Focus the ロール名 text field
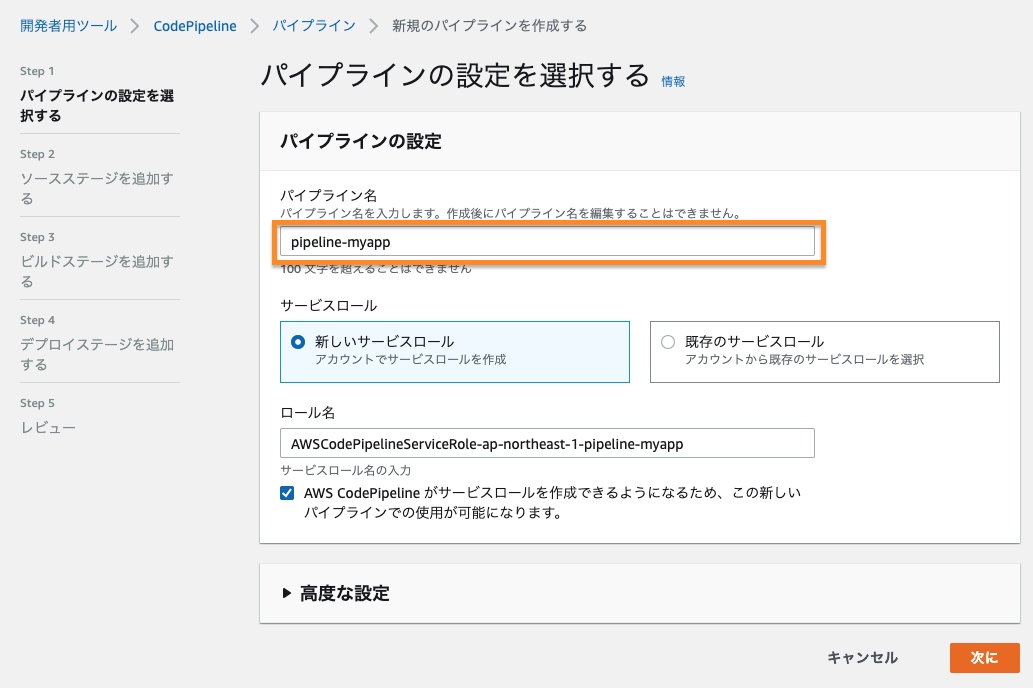This screenshot has height=688, width=1033. coord(547,443)
